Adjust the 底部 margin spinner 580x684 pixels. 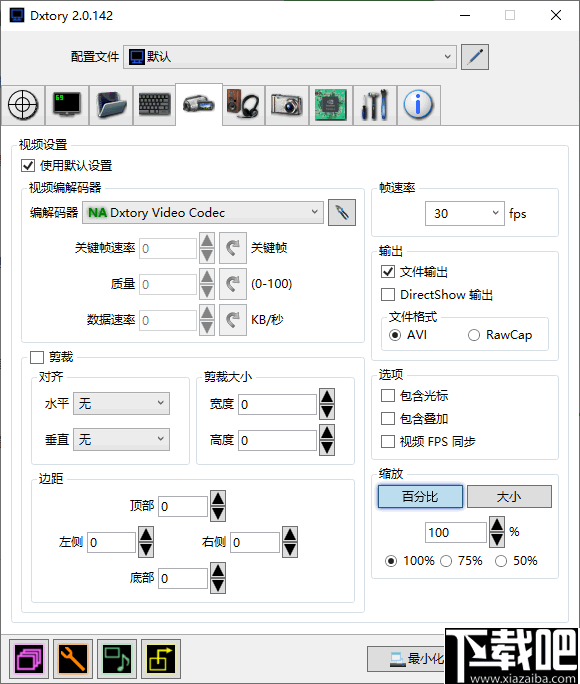tap(218, 578)
